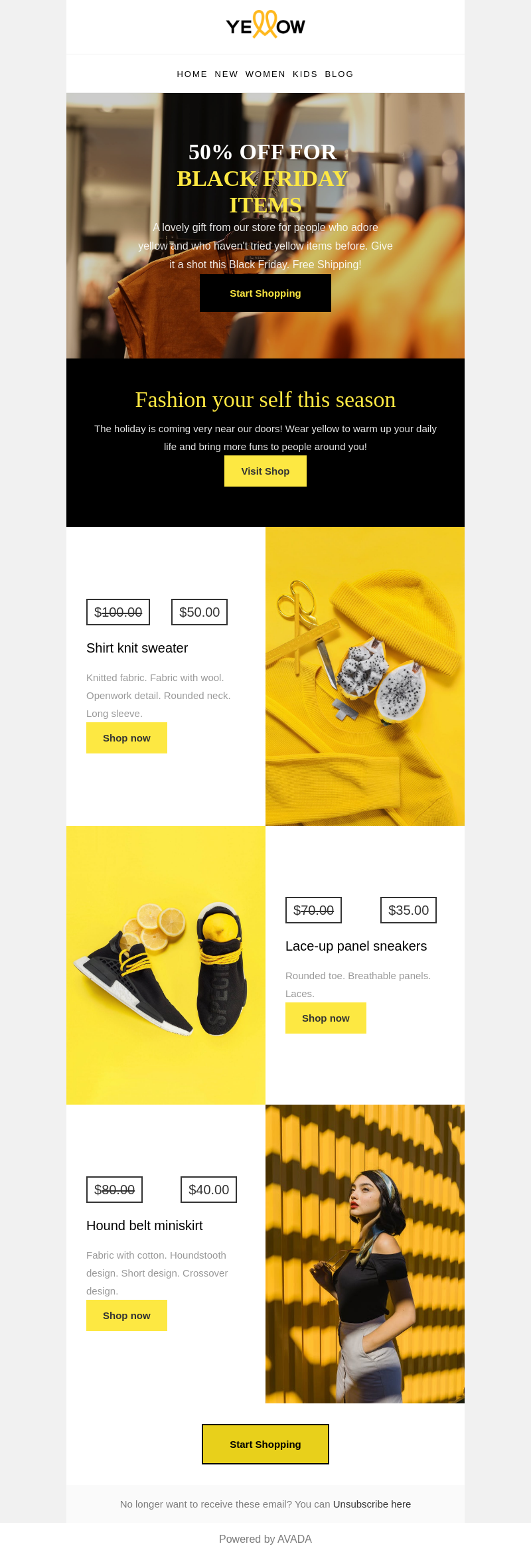Viewport: 531px width, 1568px height.
Task: Click the yellow Start Shopping bottom button
Action: tap(265, 1445)
